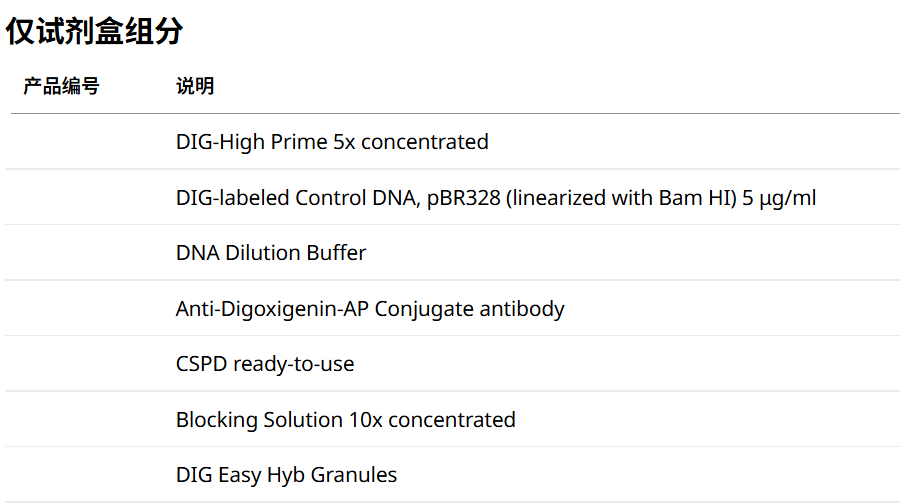Click the 仅试剂盒组分 section heading

(95, 31)
